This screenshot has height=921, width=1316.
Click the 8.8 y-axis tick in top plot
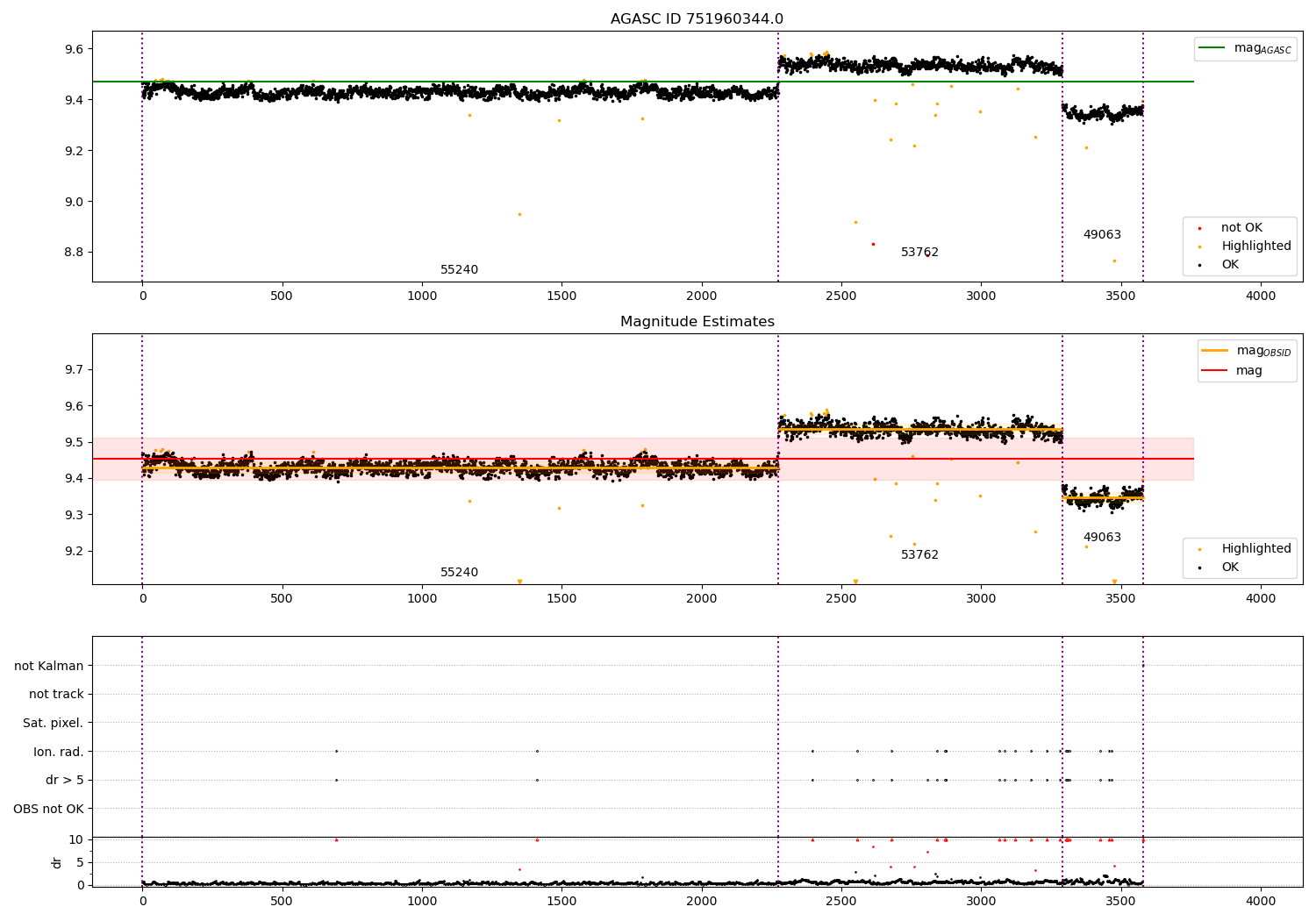tap(72, 253)
